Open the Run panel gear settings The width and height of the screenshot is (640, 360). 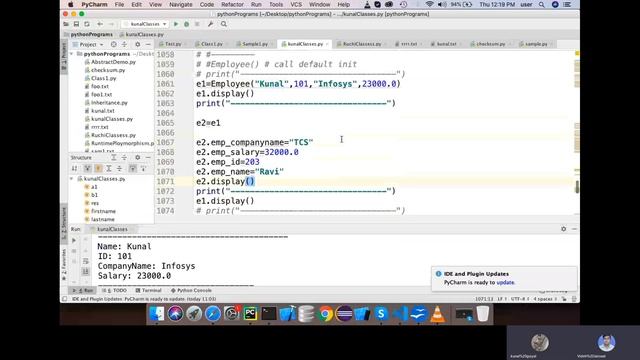564,229
